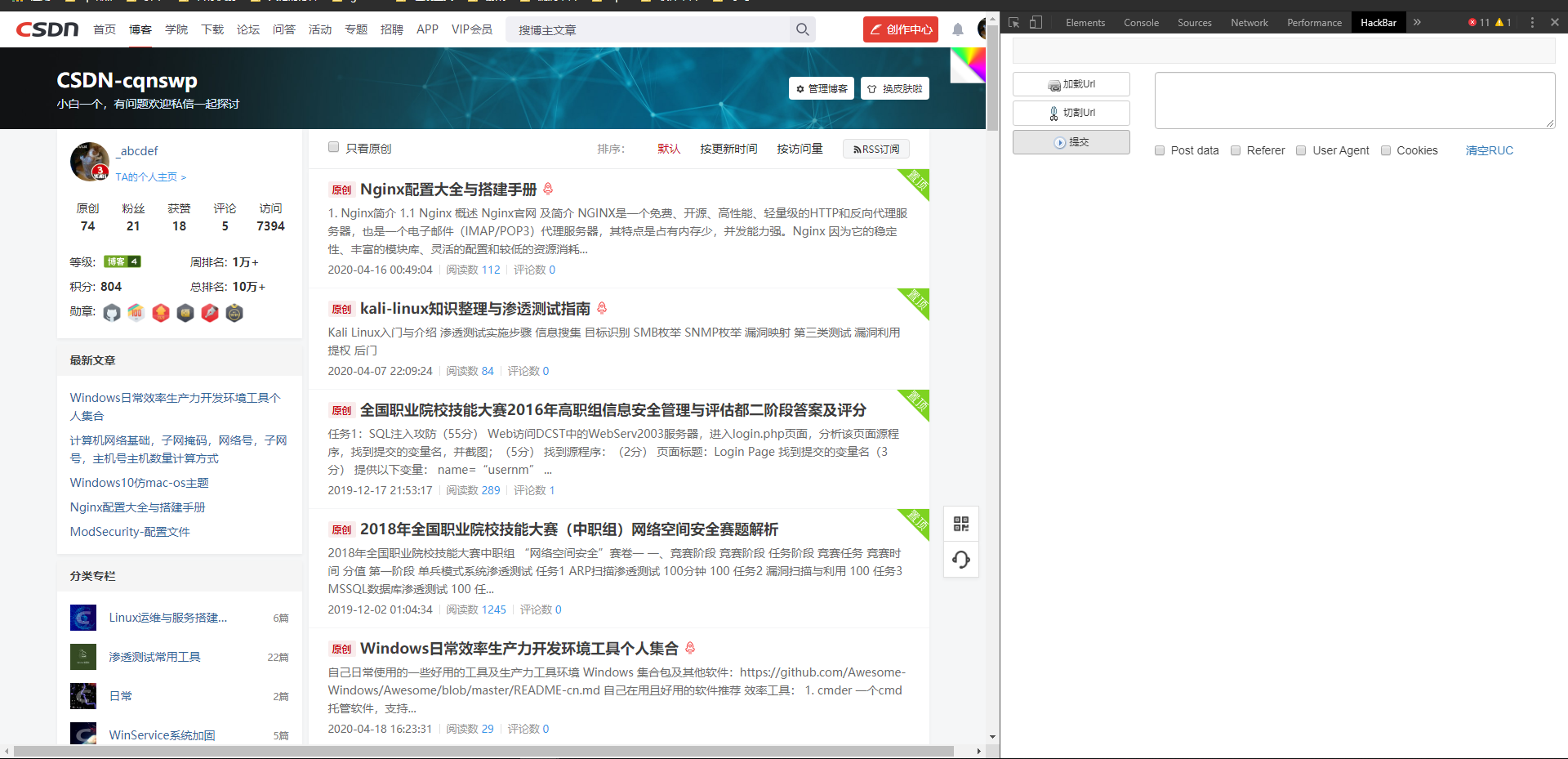Click the colorful skin-change corner icon
The height and width of the screenshot is (759, 1568).
969,65
